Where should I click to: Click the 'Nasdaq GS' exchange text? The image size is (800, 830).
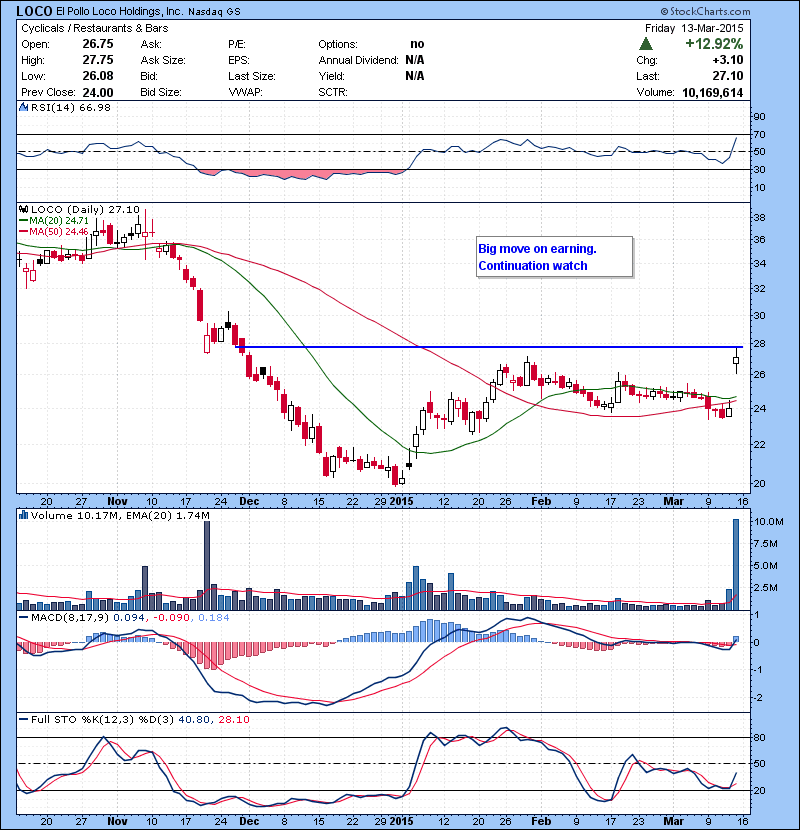pos(214,12)
